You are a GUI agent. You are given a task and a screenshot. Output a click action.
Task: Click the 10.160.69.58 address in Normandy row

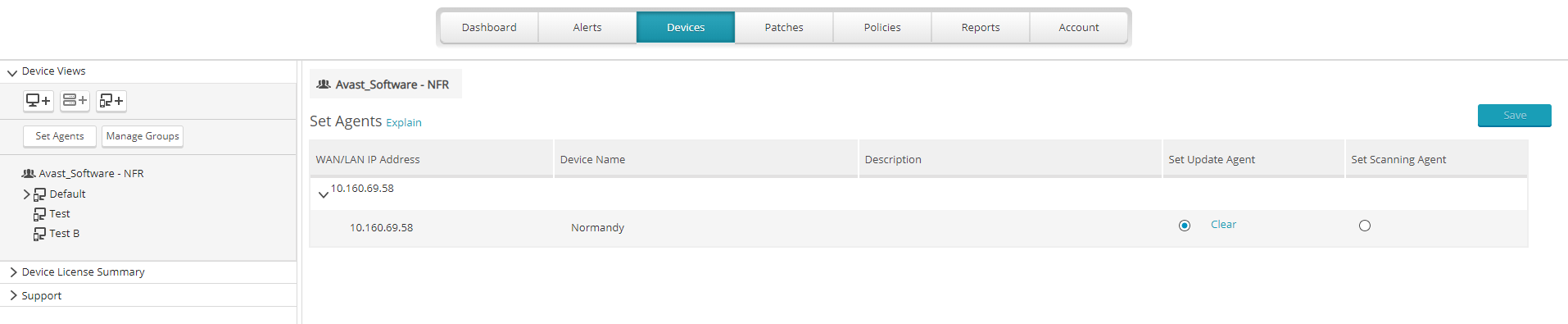tap(381, 228)
